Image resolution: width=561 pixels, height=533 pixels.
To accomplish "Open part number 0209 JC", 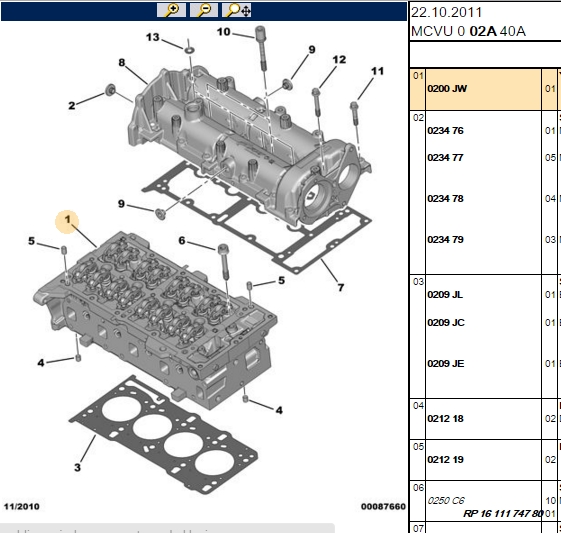I will pyautogui.click(x=446, y=323).
